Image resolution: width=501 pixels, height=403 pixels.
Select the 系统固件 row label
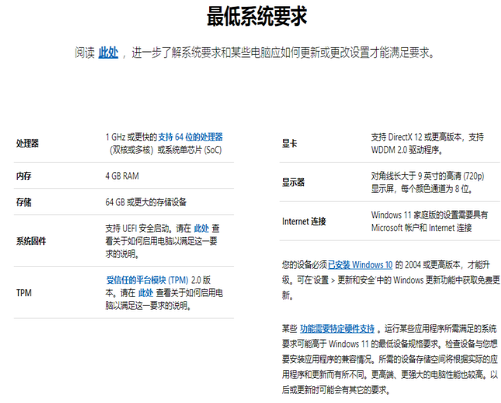click(31, 241)
